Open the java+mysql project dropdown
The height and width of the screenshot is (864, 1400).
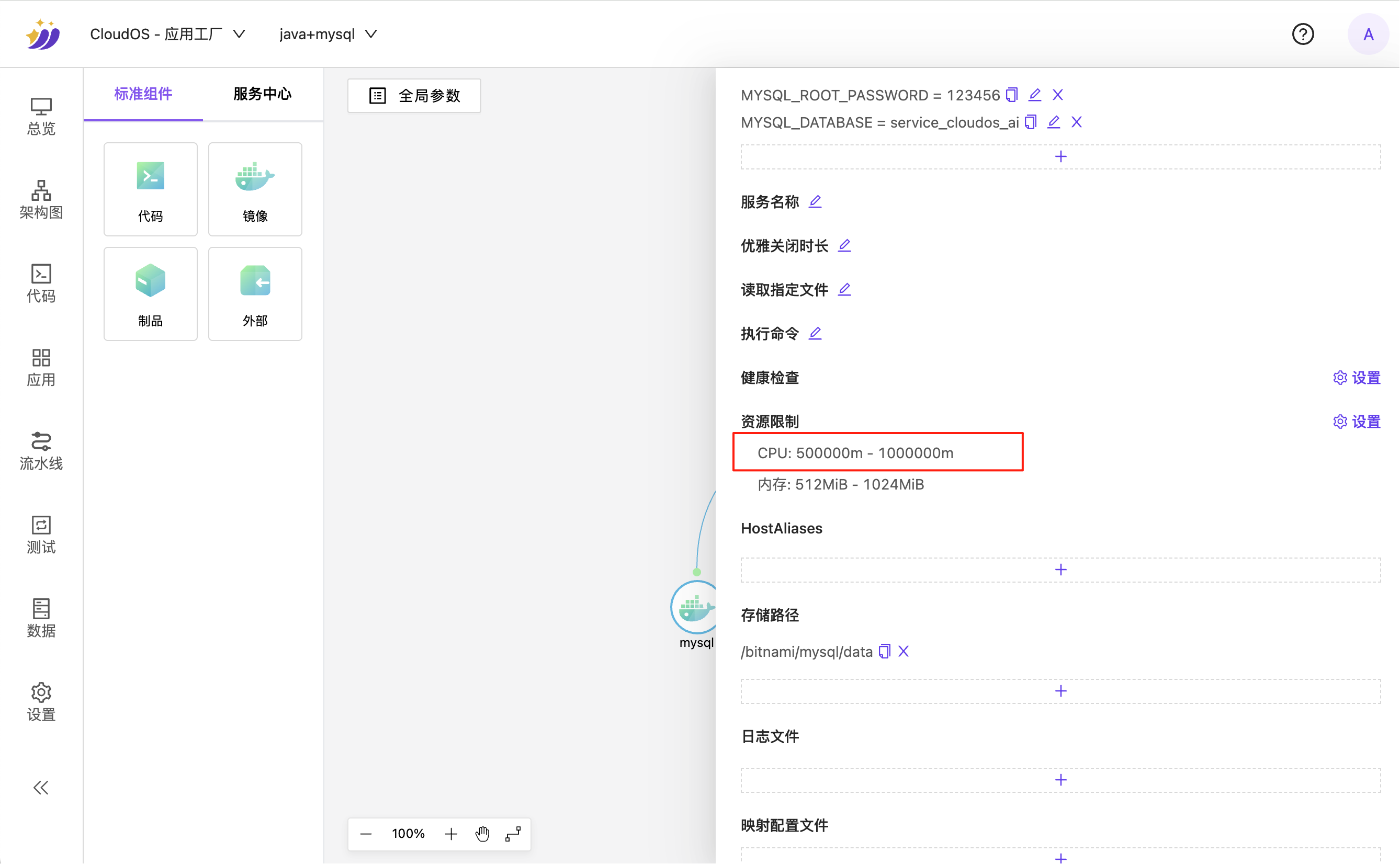328,35
